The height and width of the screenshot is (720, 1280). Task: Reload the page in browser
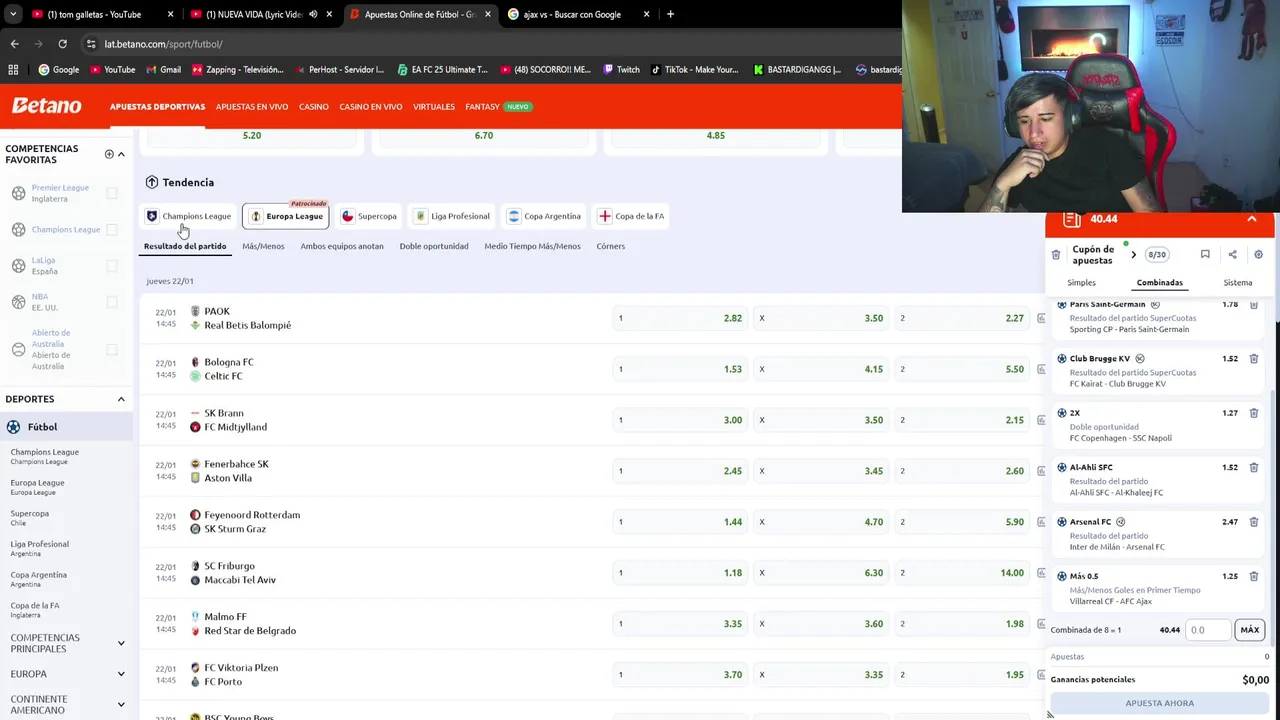(x=62, y=44)
